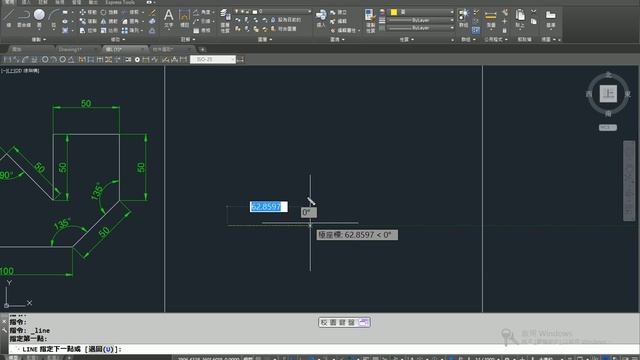Click the 62.8597 distance input field
Image resolution: width=640 pixels, height=360 pixels.
(269, 207)
